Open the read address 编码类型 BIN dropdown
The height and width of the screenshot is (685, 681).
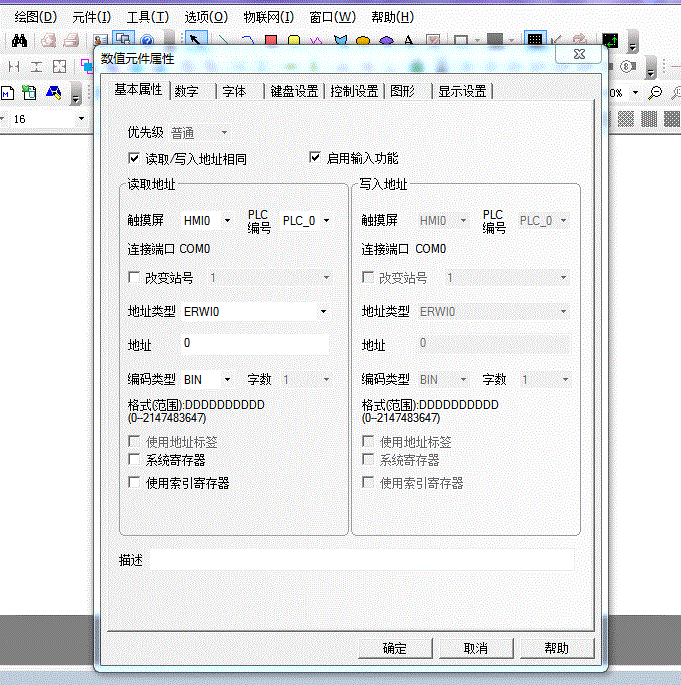pyautogui.click(x=227, y=380)
